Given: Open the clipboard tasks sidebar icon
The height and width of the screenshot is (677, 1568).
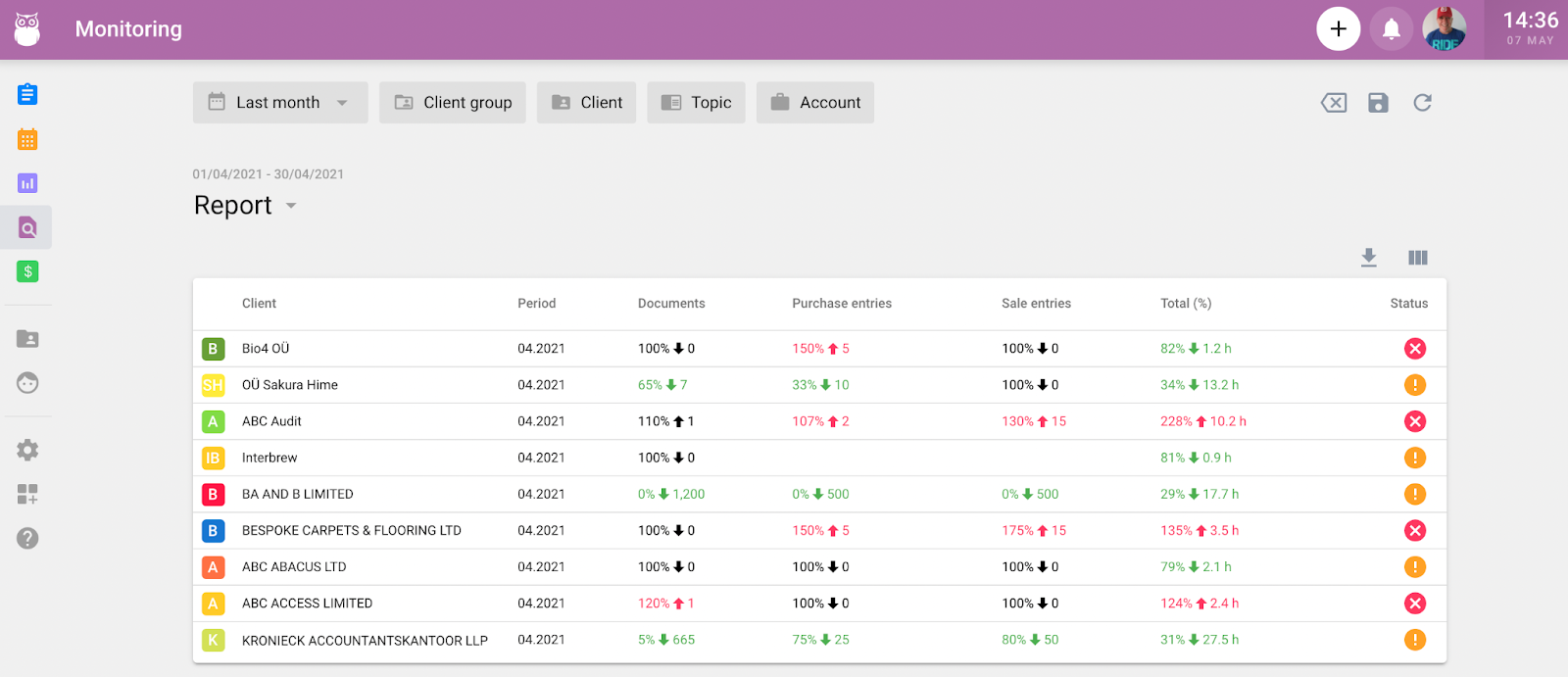Looking at the screenshot, I should tap(27, 94).
